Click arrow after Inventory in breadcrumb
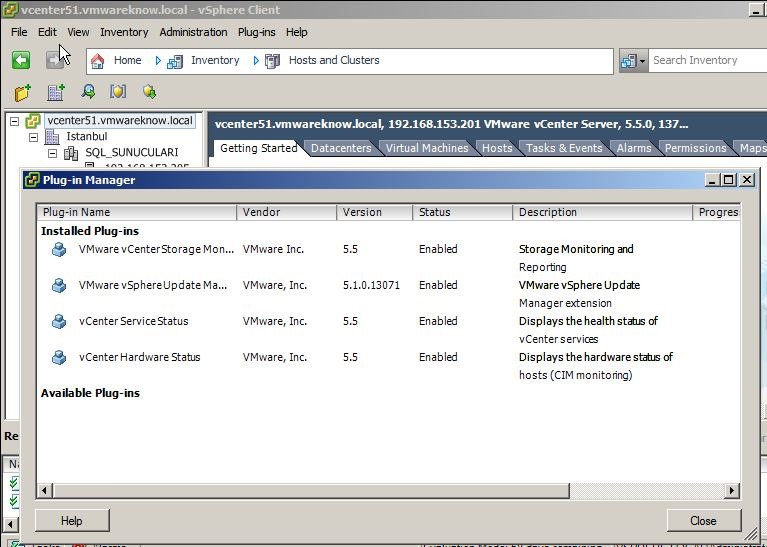Image resolution: width=767 pixels, height=547 pixels. coord(256,61)
